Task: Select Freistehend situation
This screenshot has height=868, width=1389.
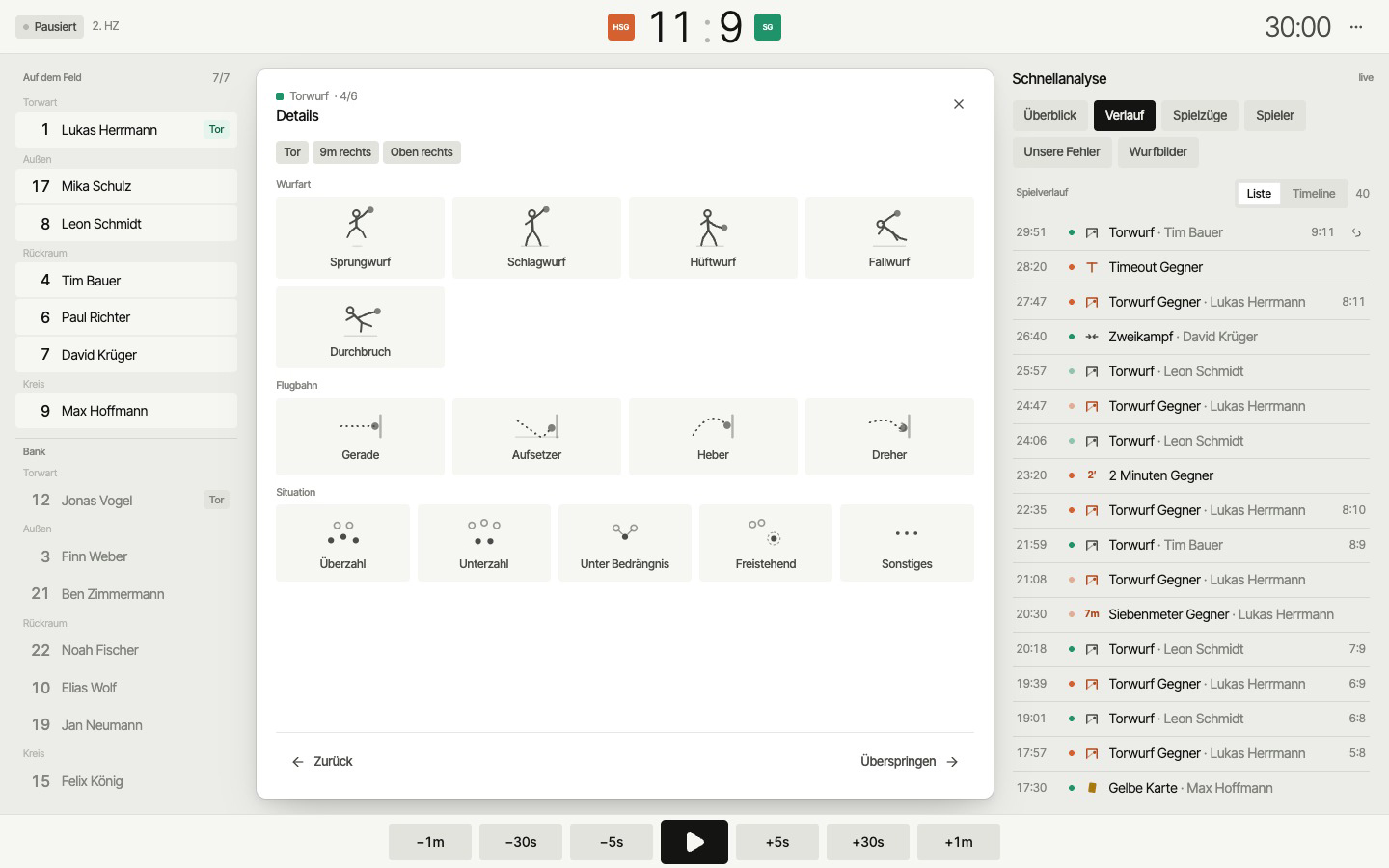Action: pyautogui.click(x=766, y=543)
